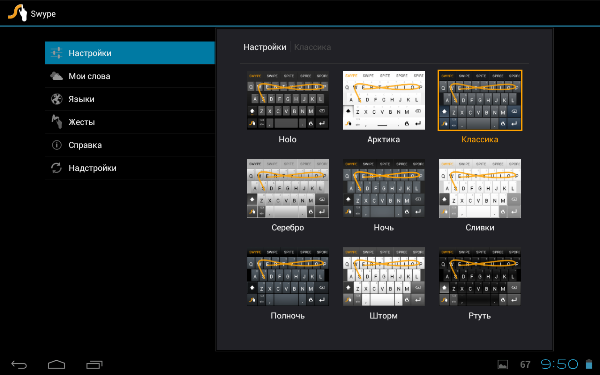The image size is (600, 375).
Task: Click the refresh icon beside Надстройки
Action: (56, 168)
